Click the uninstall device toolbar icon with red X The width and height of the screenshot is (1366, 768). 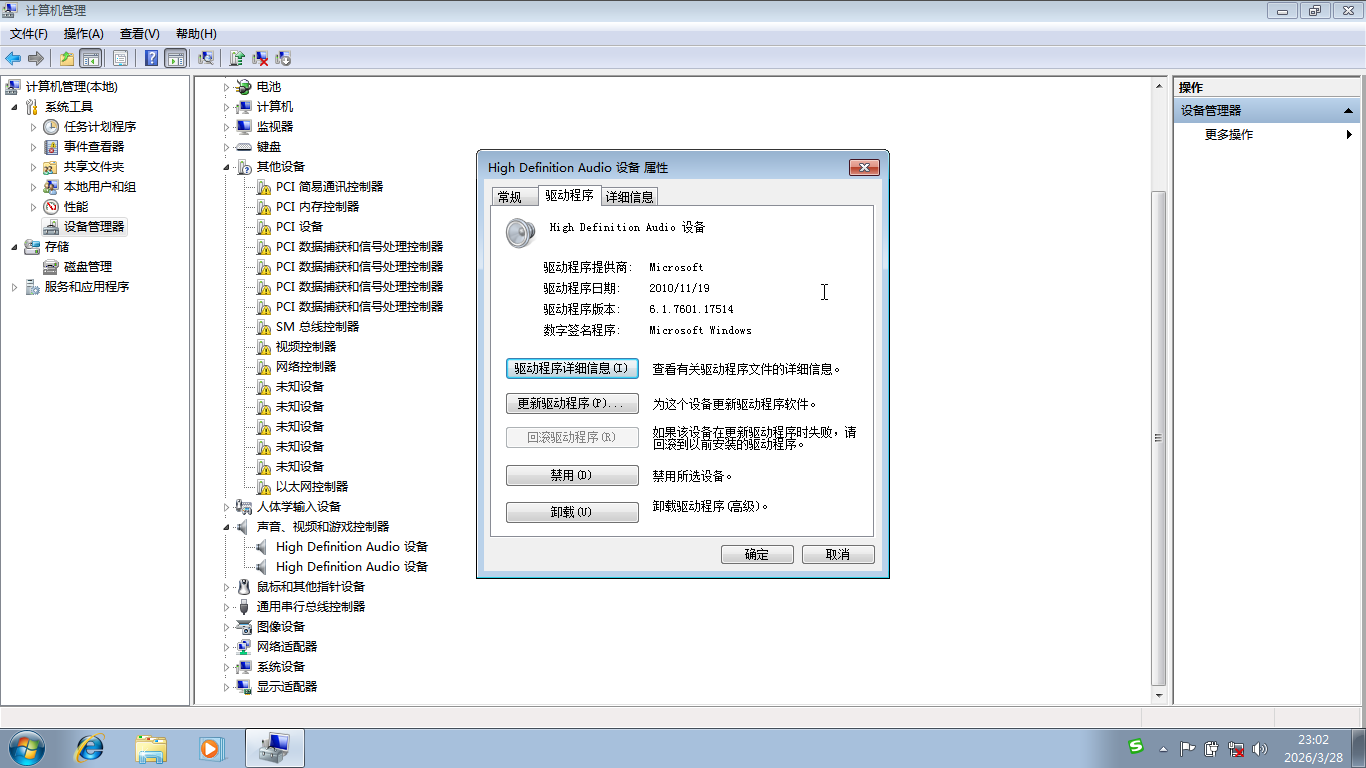[x=260, y=58]
